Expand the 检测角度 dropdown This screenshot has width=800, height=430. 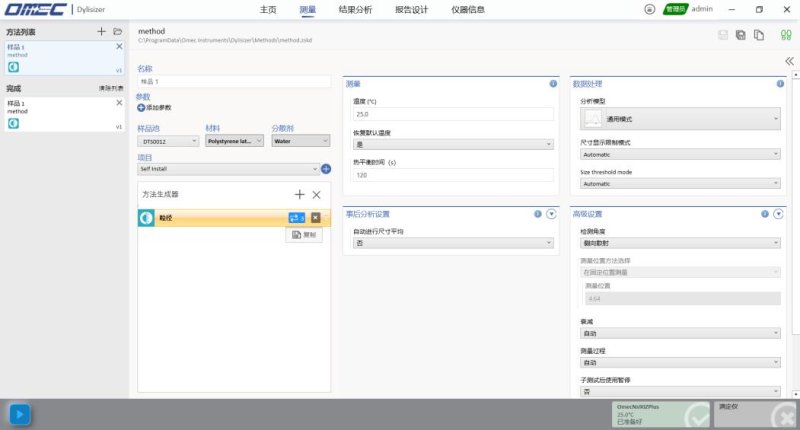click(x=680, y=242)
